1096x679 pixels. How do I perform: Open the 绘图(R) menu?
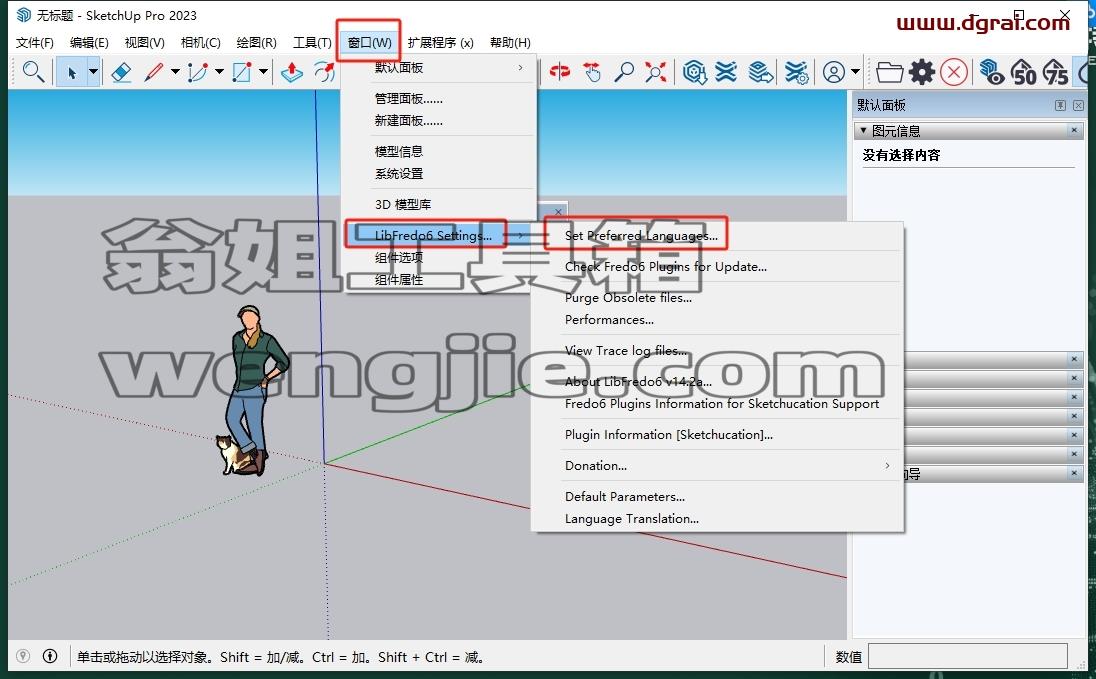pyautogui.click(x=256, y=43)
